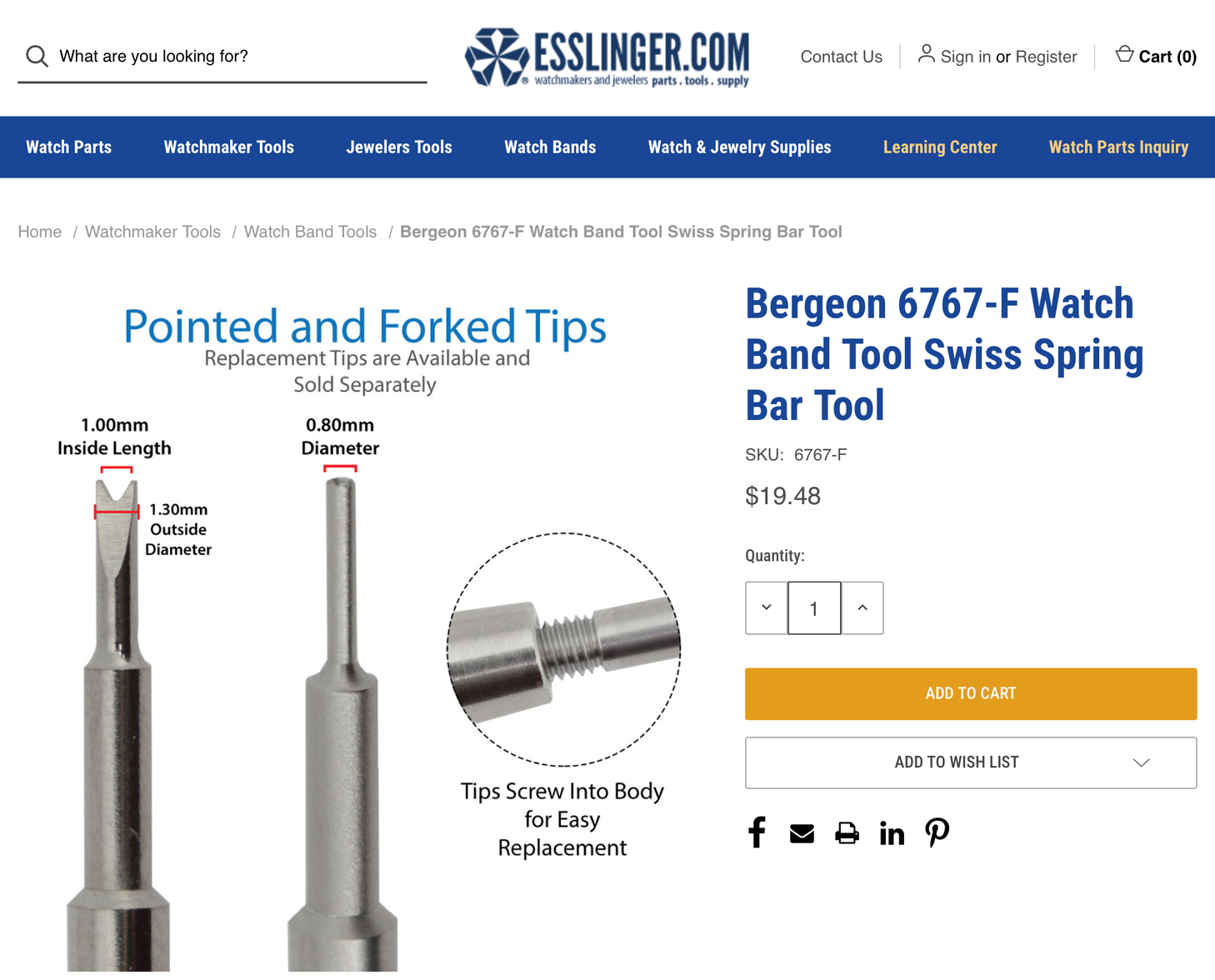1215x980 pixels.
Task: Click the user account icon
Action: (926, 54)
